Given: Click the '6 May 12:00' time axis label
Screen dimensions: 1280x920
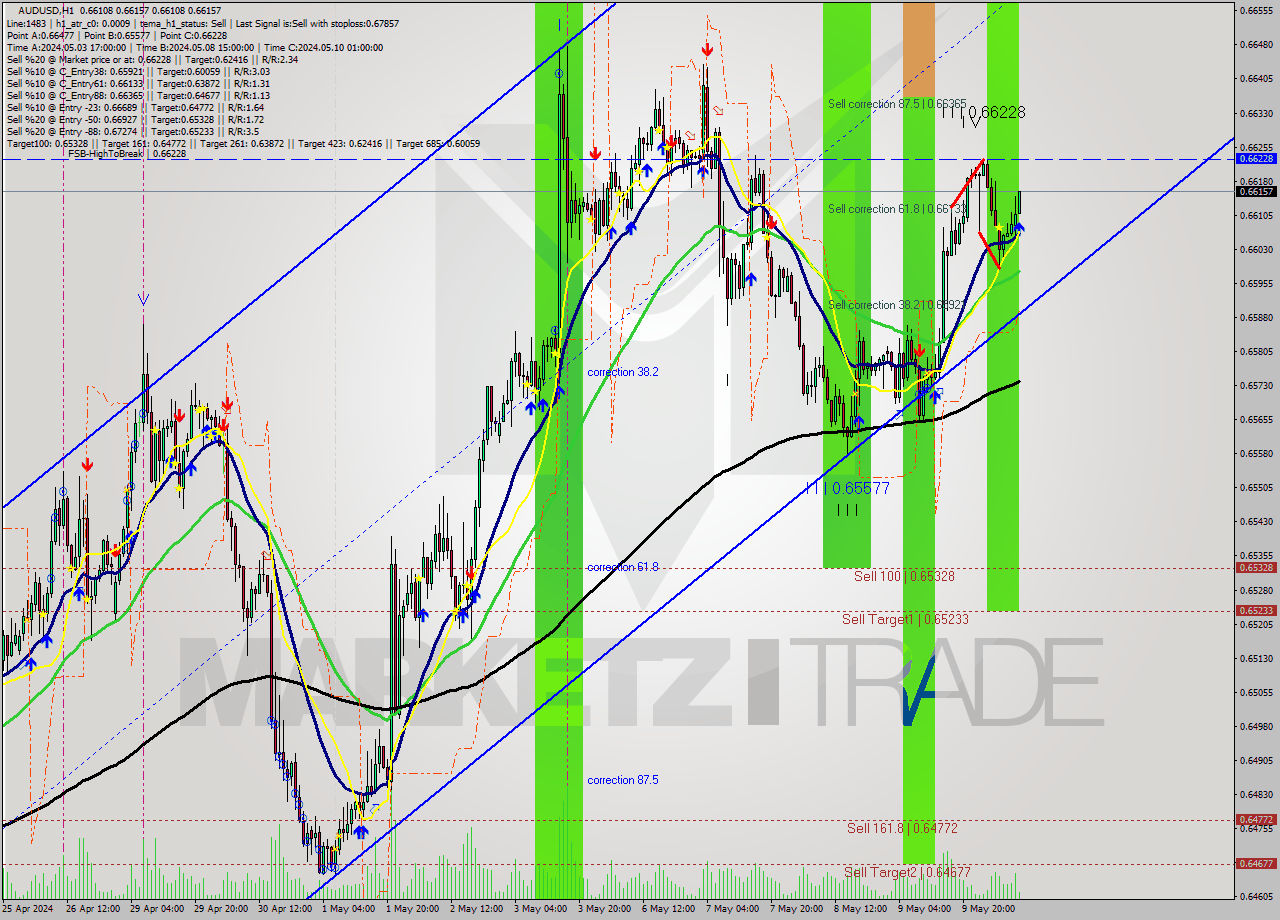Looking at the screenshot, I should coord(668,909).
